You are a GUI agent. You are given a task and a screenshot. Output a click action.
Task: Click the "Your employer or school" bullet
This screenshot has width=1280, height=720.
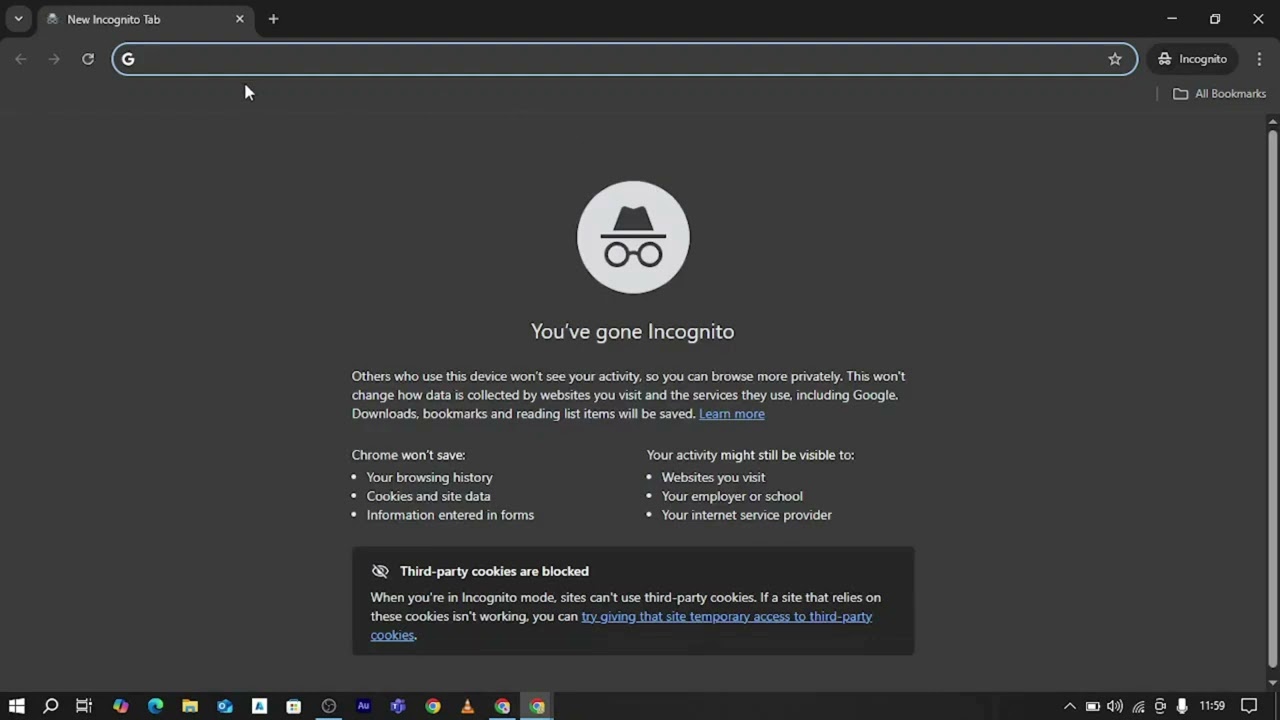coord(732,496)
